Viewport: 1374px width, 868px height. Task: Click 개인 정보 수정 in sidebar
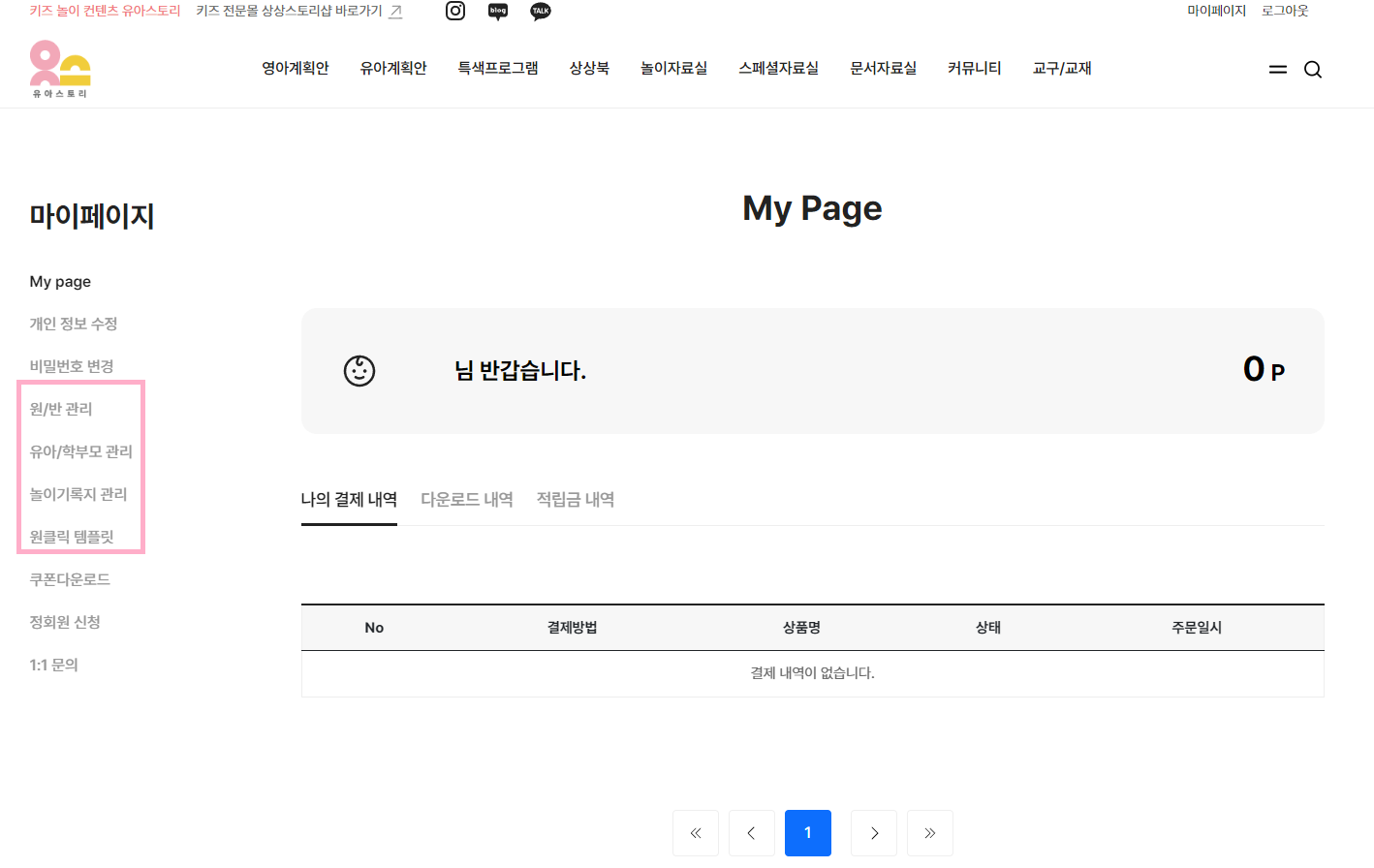tap(74, 325)
